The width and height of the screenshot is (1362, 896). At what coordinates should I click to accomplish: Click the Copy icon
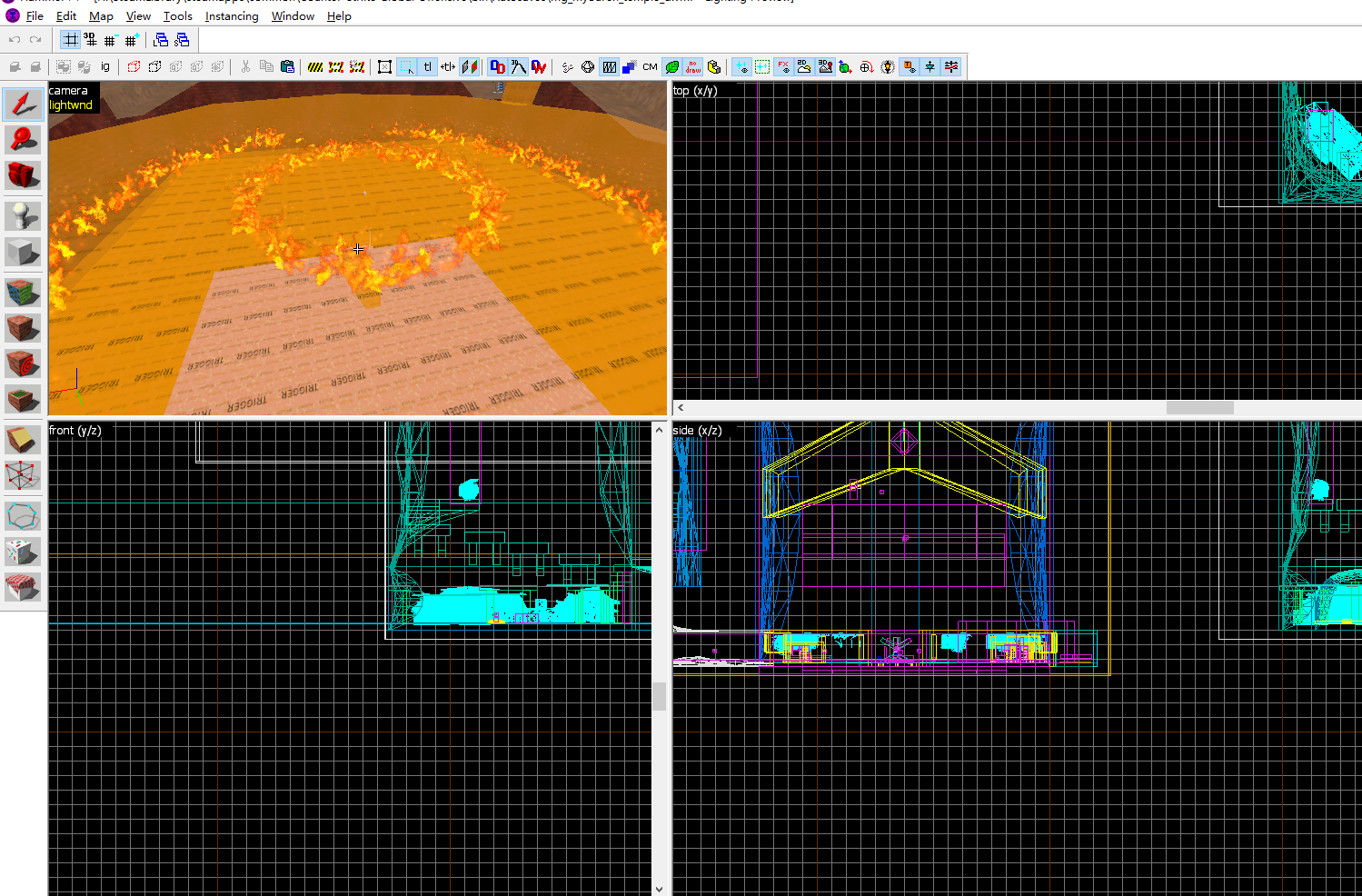point(266,66)
